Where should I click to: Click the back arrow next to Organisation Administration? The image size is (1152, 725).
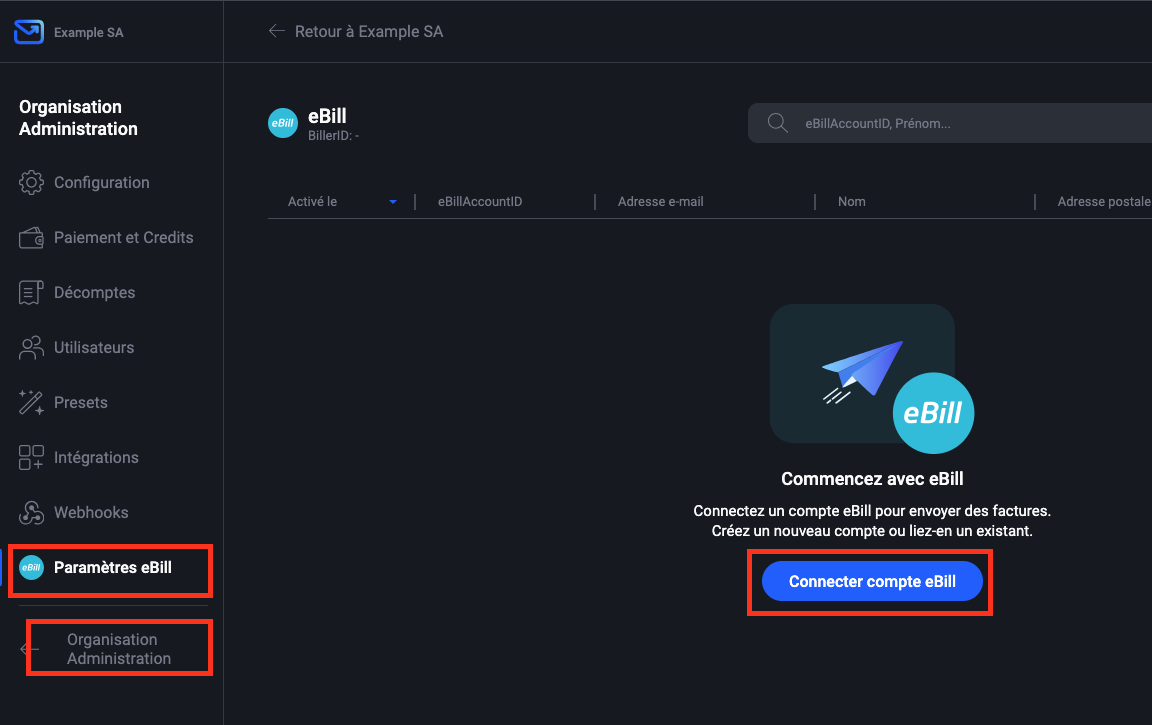[x=28, y=649]
